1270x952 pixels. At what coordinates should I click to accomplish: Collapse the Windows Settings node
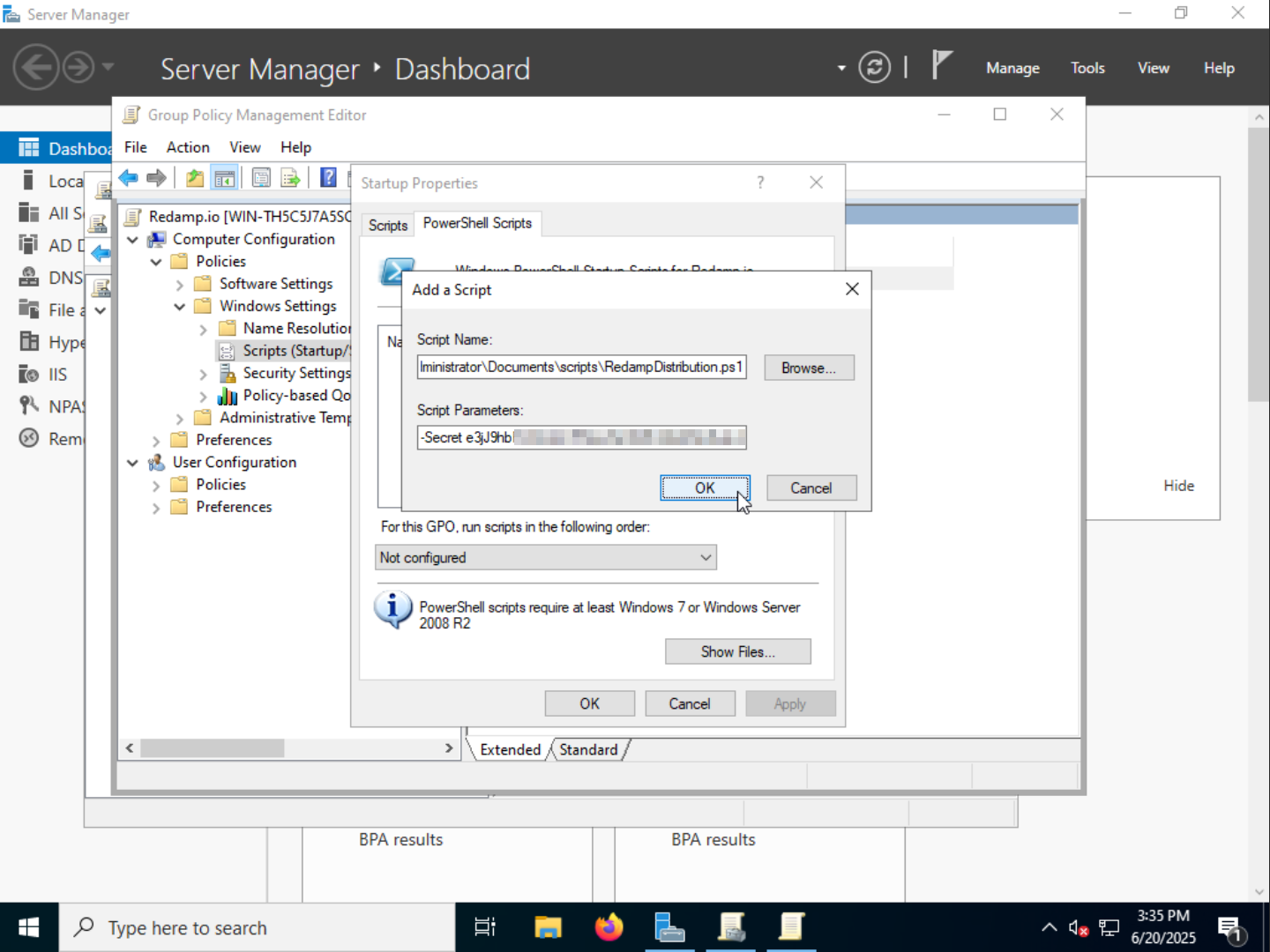click(x=179, y=306)
